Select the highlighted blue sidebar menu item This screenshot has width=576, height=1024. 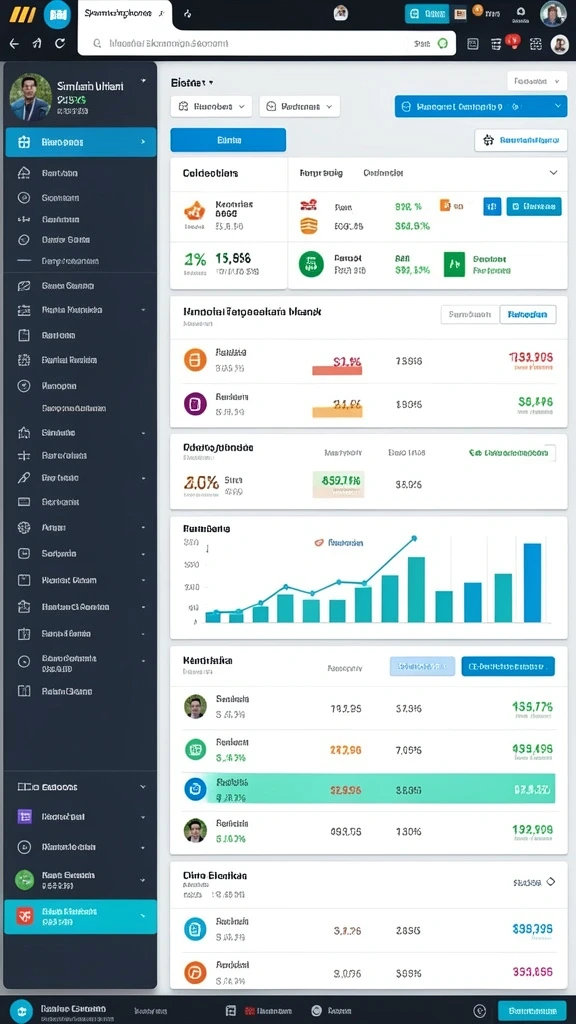pos(81,142)
